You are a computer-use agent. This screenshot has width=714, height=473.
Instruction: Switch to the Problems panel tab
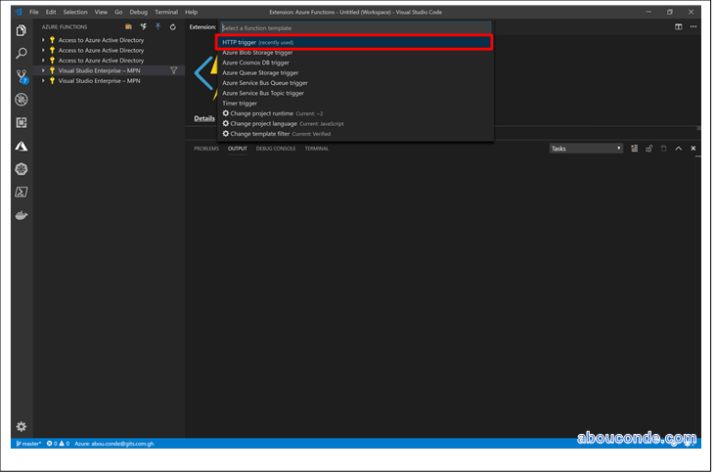pyautogui.click(x=206, y=148)
